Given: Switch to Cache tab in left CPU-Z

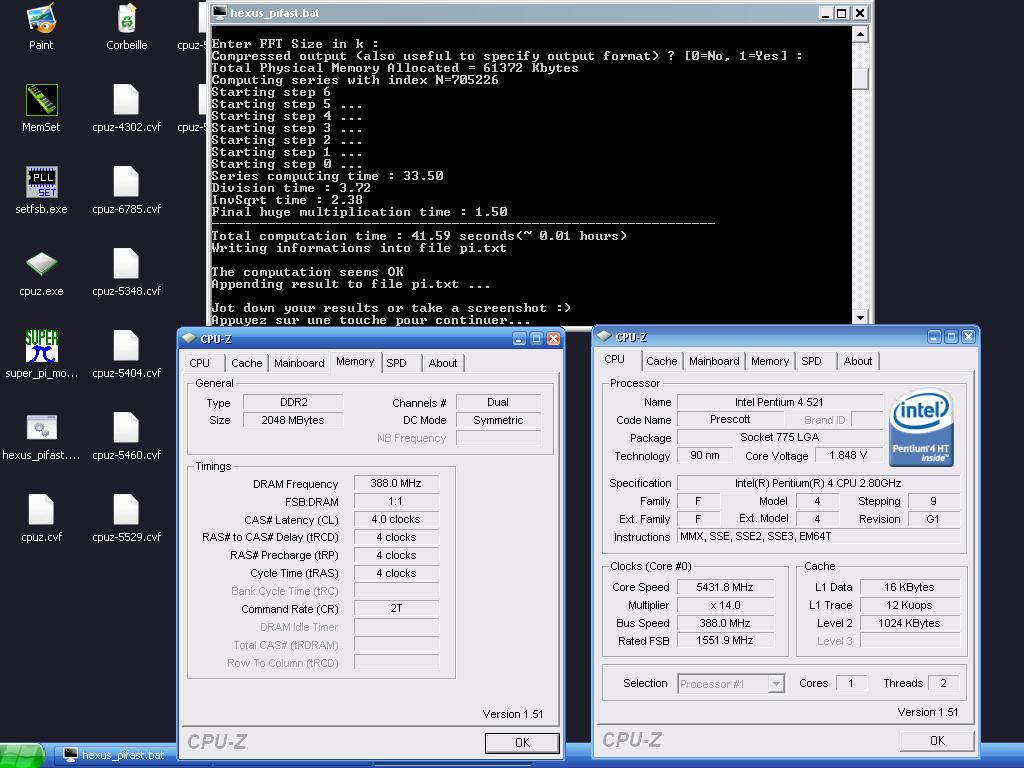Looking at the screenshot, I should point(247,363).
